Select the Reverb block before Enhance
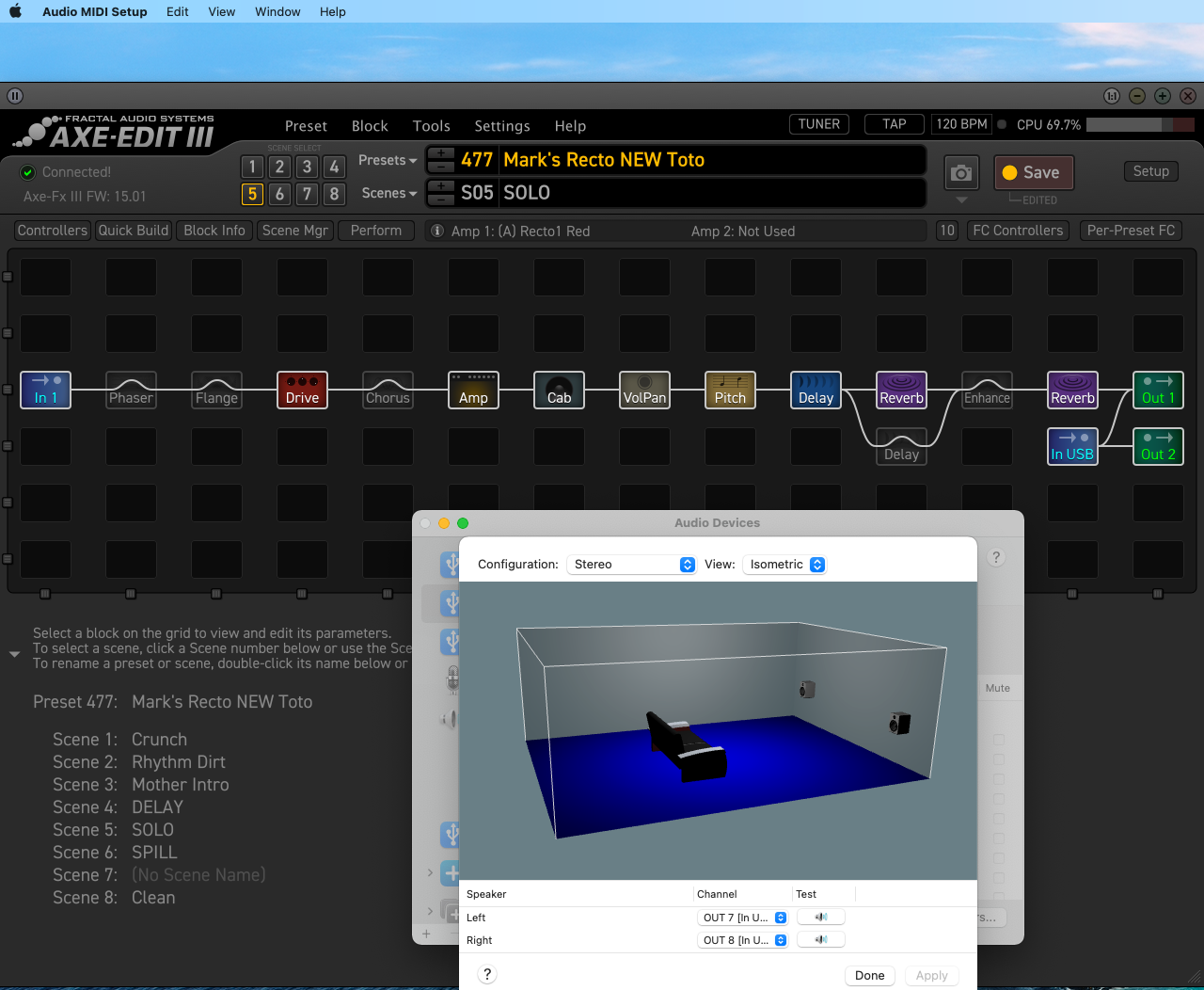 point(902,390)
